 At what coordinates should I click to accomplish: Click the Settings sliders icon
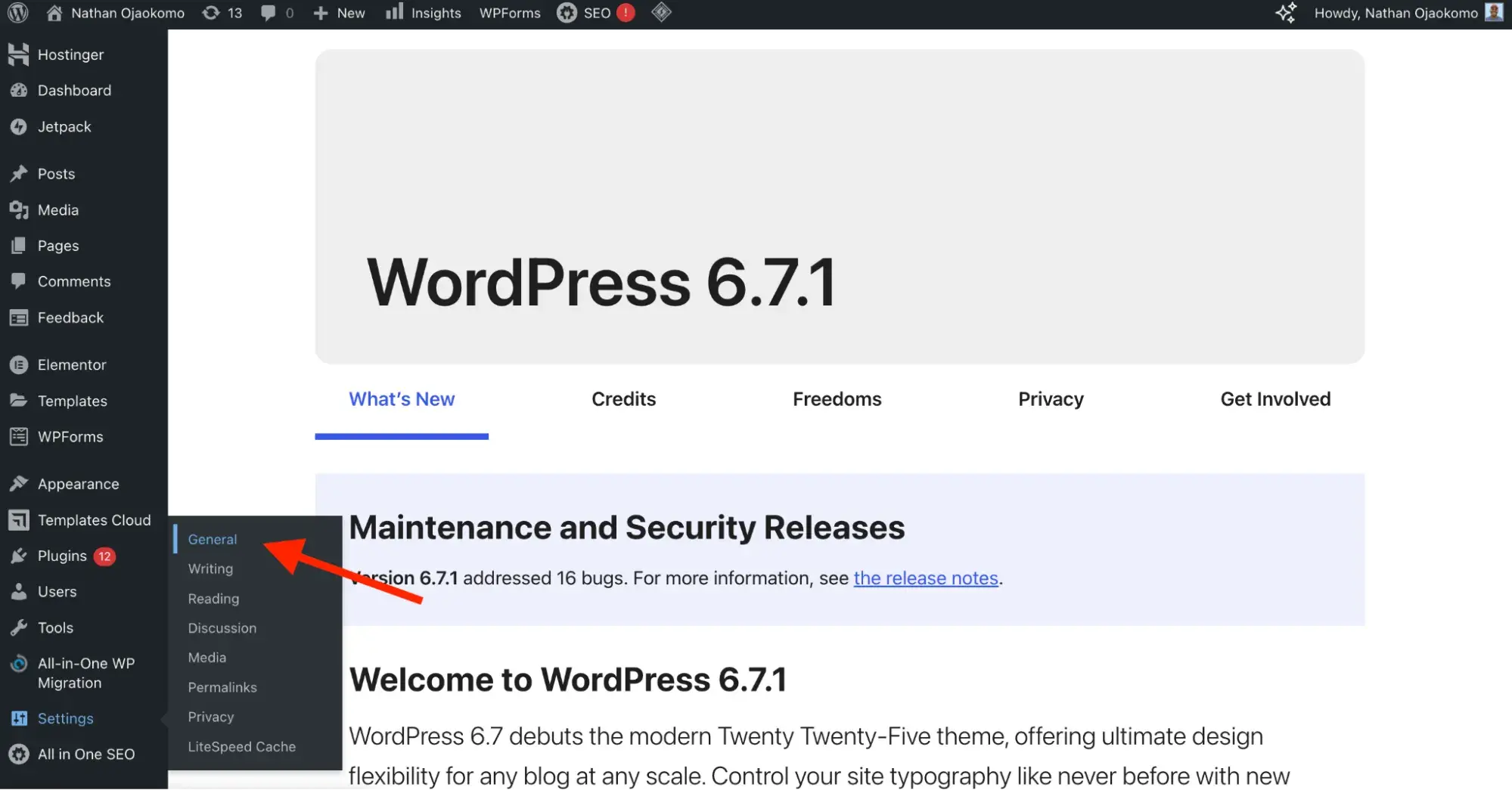click(x=19, y=718)
